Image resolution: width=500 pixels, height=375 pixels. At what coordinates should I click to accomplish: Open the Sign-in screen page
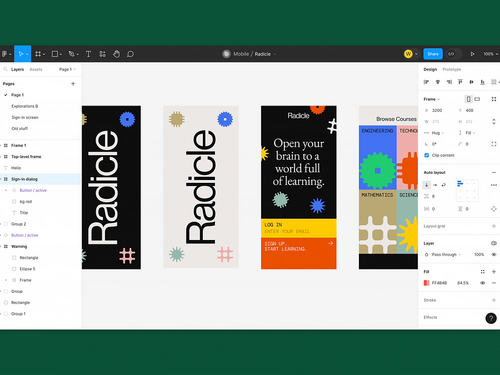tap(25, 117)
